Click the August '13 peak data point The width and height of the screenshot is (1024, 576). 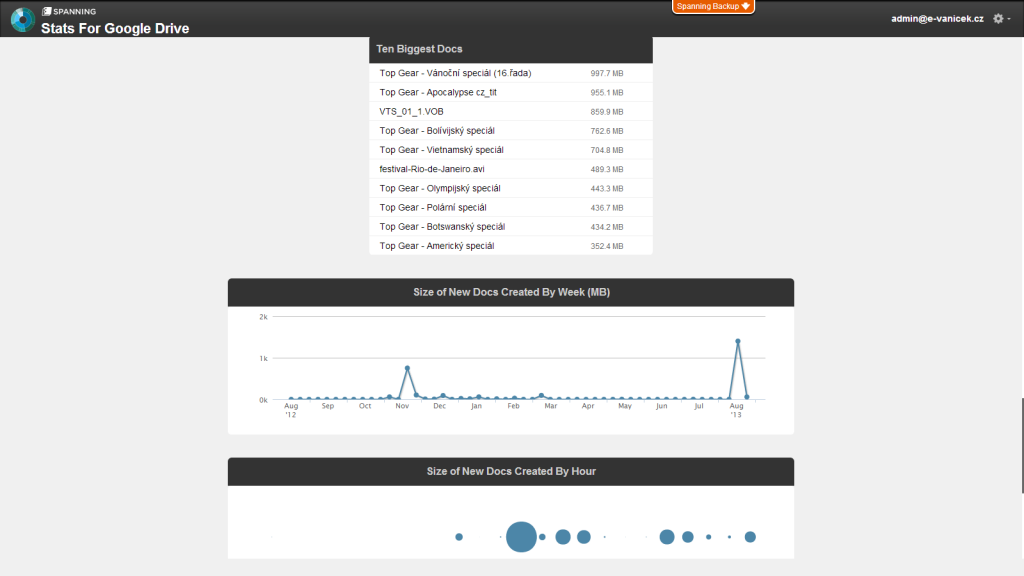click(738, 342)
